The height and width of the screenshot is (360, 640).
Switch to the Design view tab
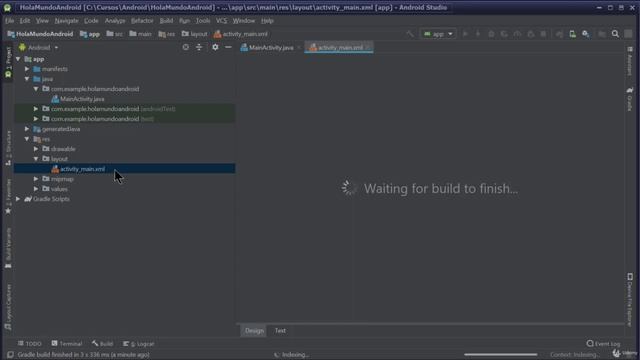pos(254,331)
